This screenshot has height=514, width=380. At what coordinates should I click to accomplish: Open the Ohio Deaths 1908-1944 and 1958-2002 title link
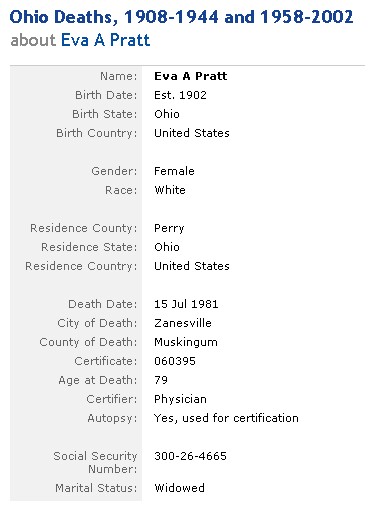(x=181, y=17)
